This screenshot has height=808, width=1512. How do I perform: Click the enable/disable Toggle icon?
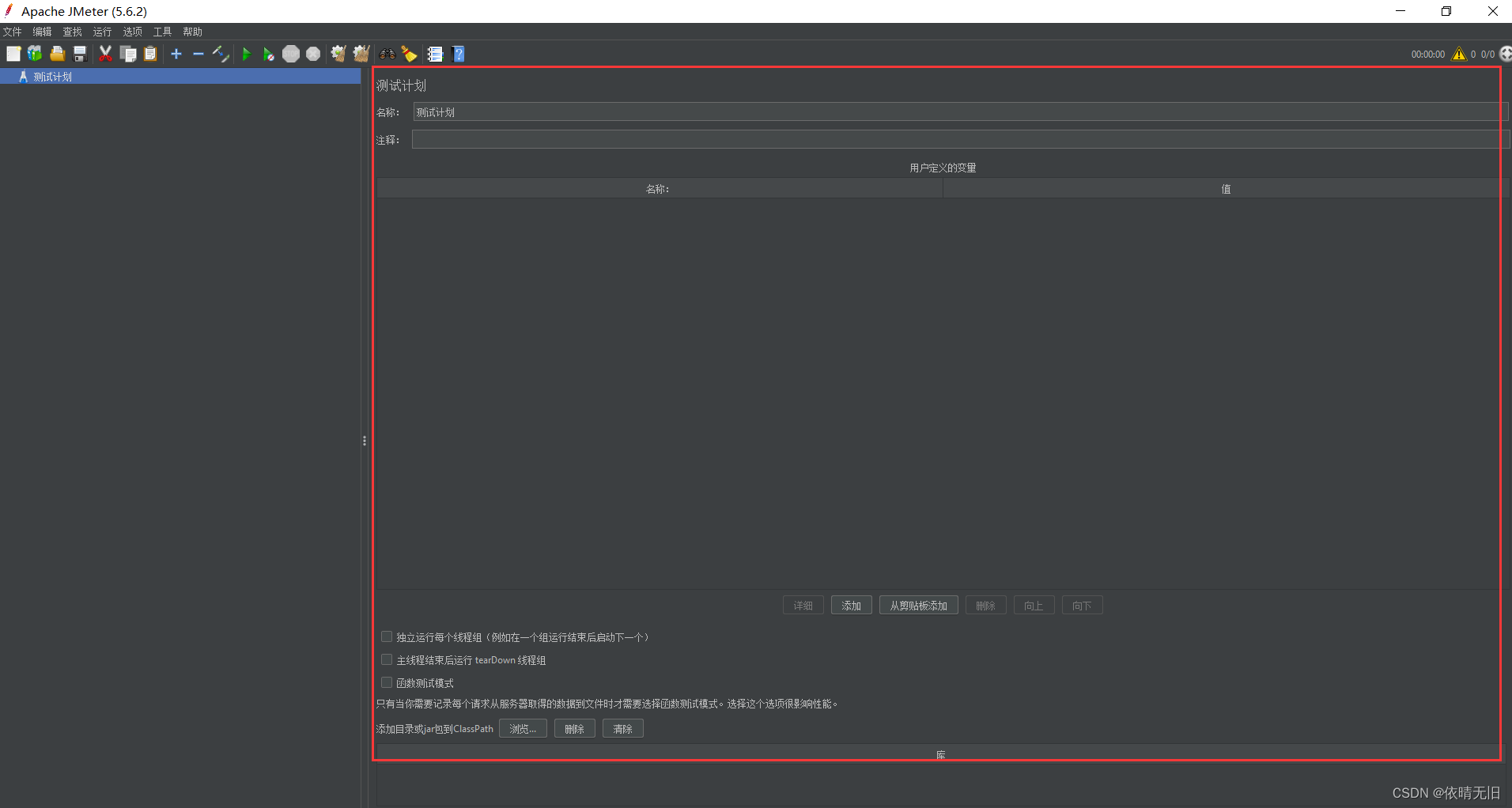click(221, 54)
